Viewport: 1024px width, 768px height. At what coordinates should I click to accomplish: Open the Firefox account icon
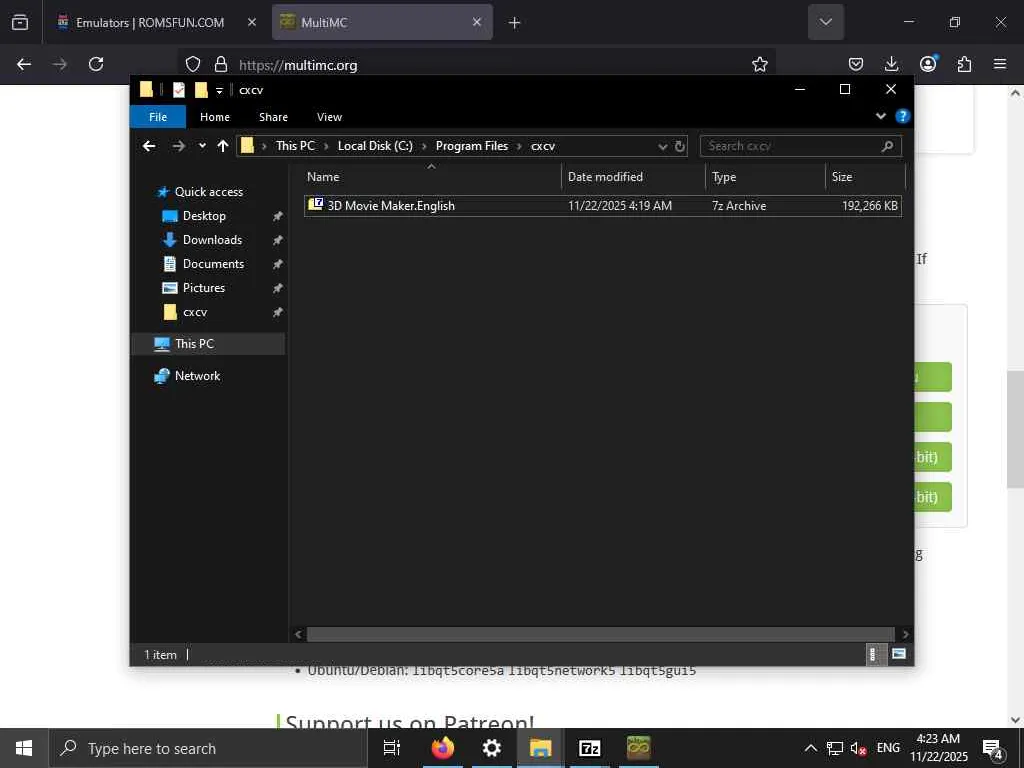coord(928,63)
